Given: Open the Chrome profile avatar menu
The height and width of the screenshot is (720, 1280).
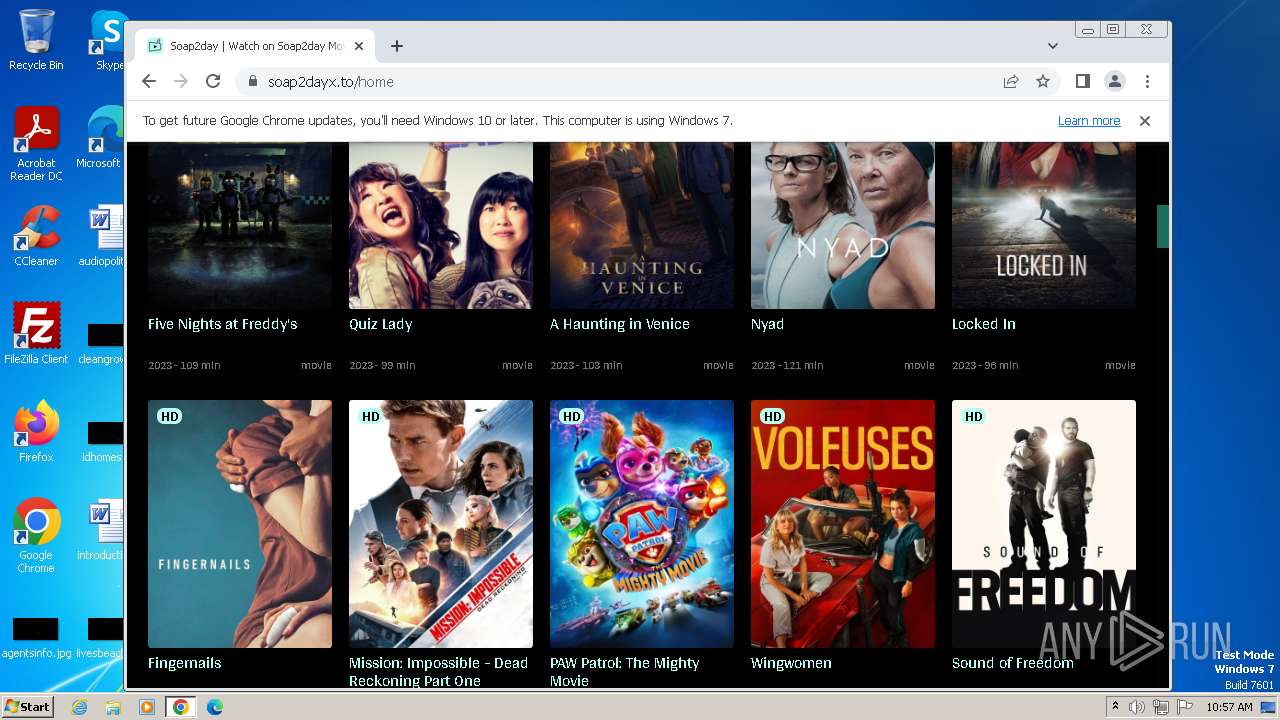Looking at the screenshot, I should [x=1115, y=82].
